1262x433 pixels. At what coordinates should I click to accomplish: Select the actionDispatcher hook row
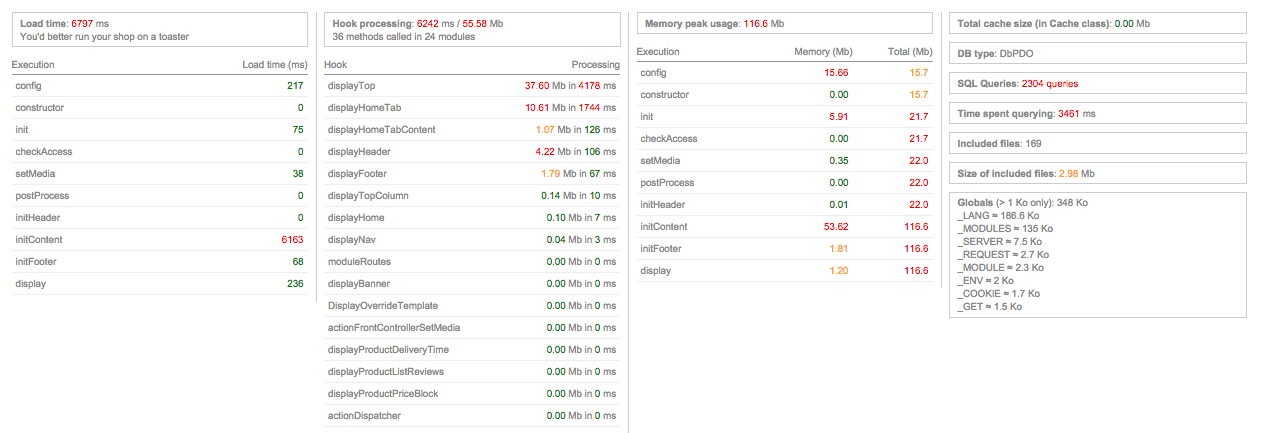pyautogui.click(x=472, y=416)
